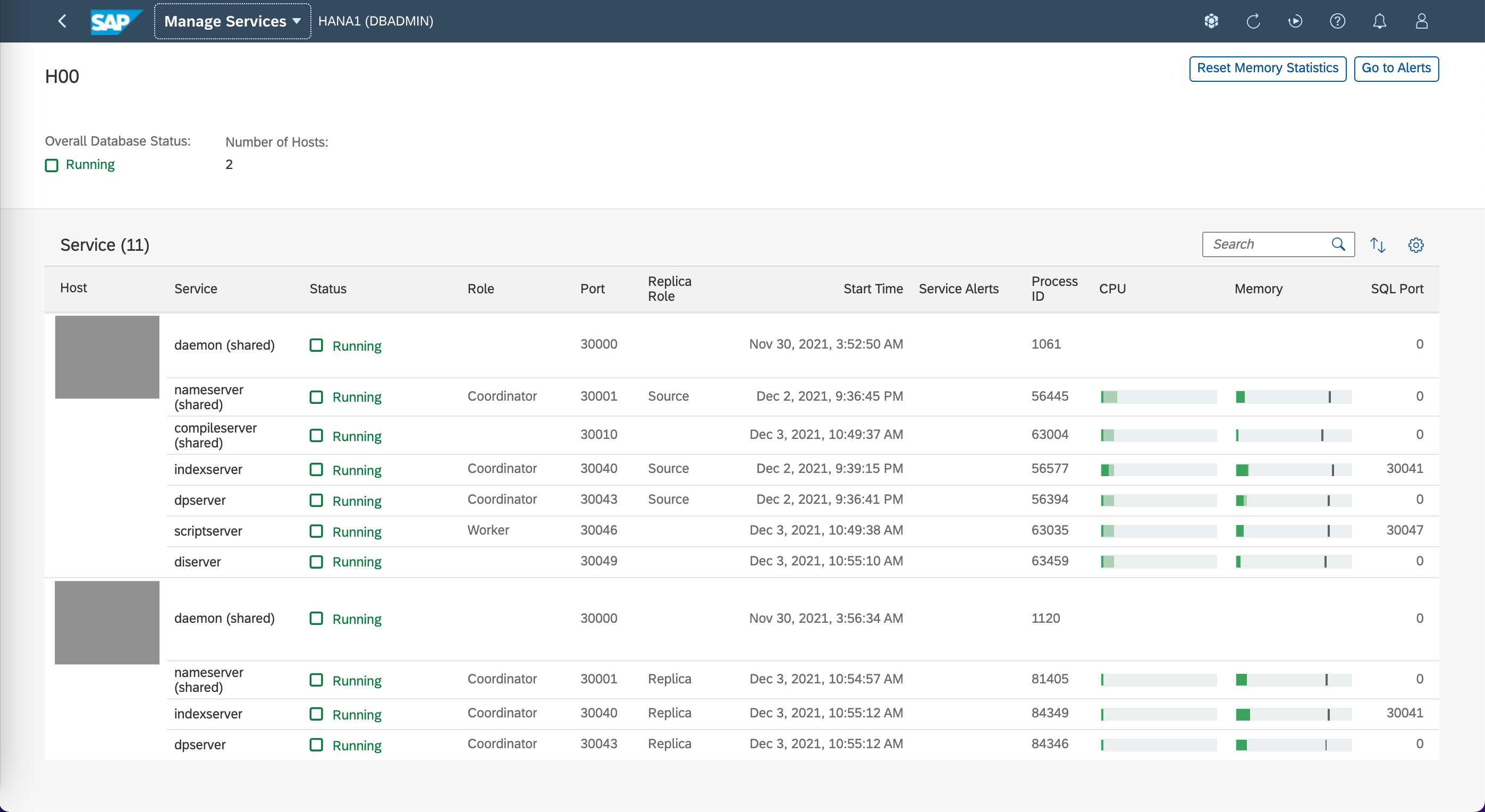The image size is (1485, 812).
Task: Open table settings with the gear icon
Action: 1416,245
